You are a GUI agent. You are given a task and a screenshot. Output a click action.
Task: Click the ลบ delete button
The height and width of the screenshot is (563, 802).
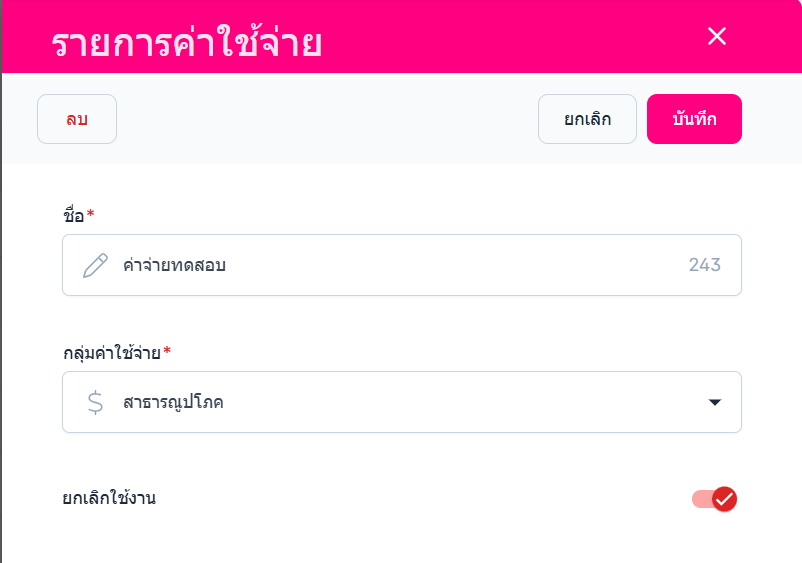coord(77,119)
